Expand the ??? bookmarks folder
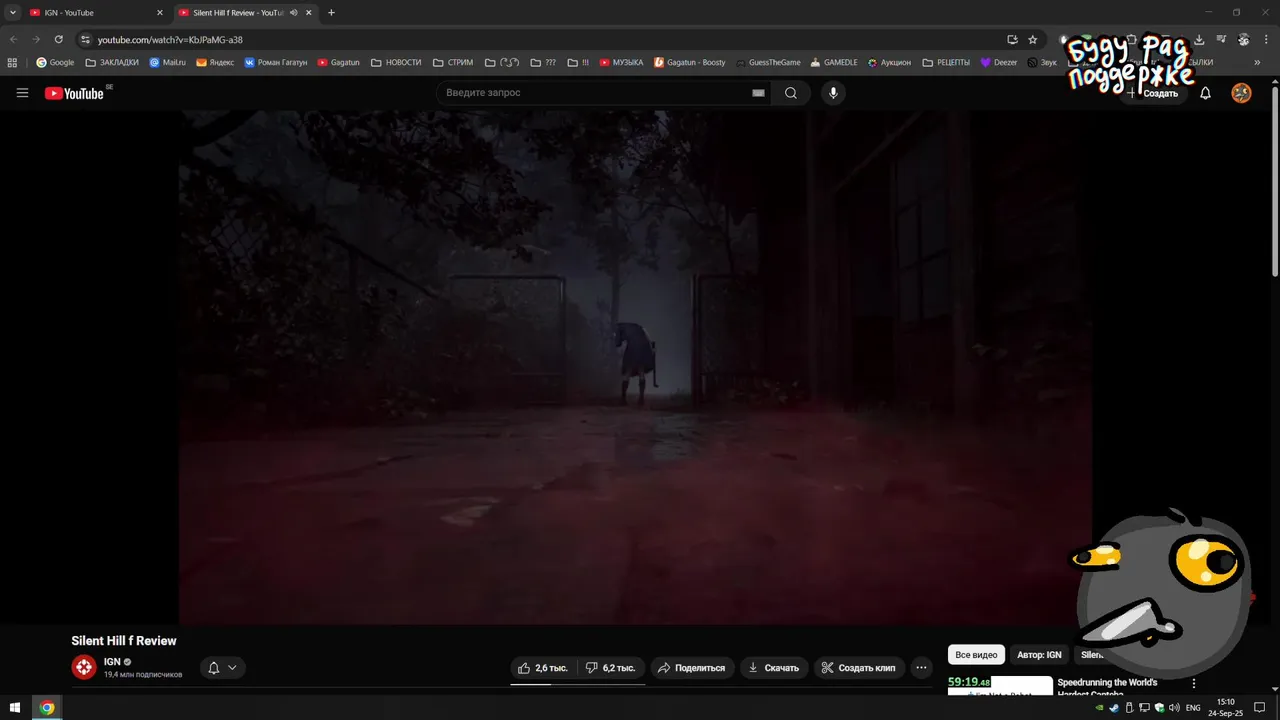Image resolution: width=1280 pixels, height=720 pixels. tap(543, 62)
